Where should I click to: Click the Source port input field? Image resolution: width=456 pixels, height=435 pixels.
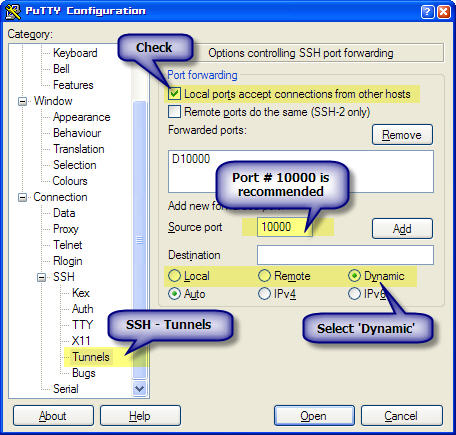pyautogui.click(x=285, y=227)
